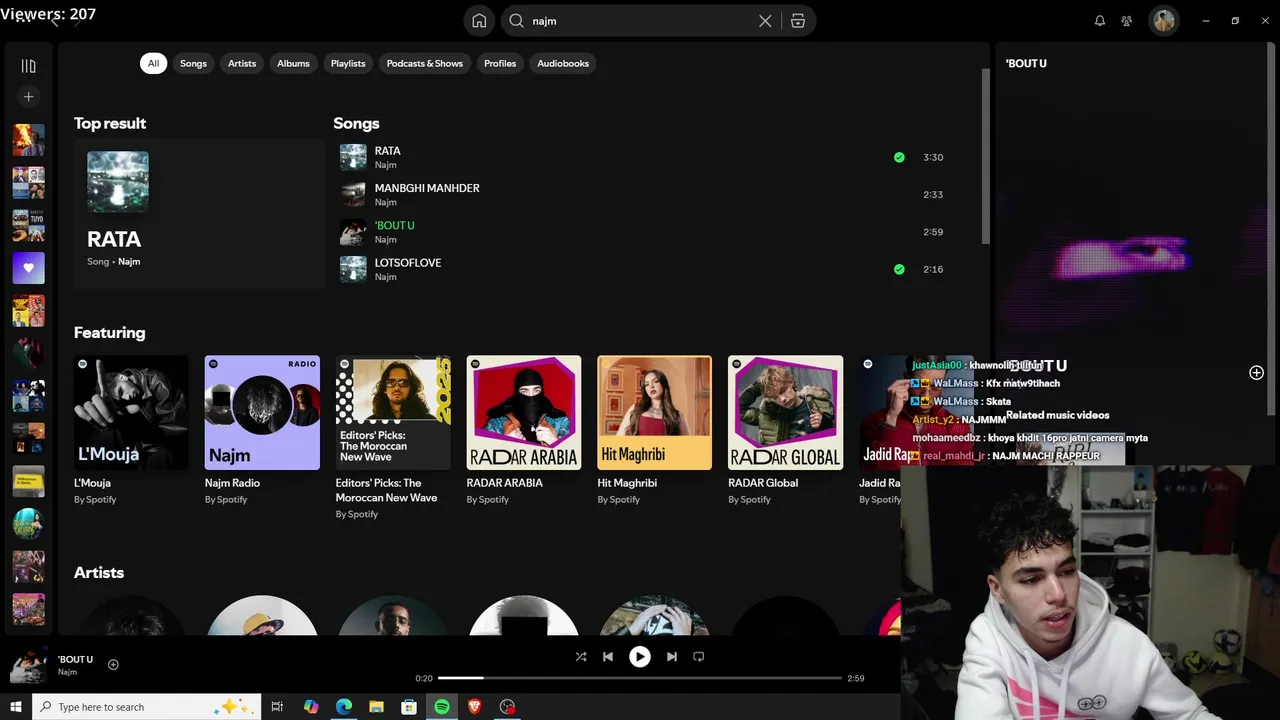Select the Audiobooks filter chip

(x=563, y=63)
